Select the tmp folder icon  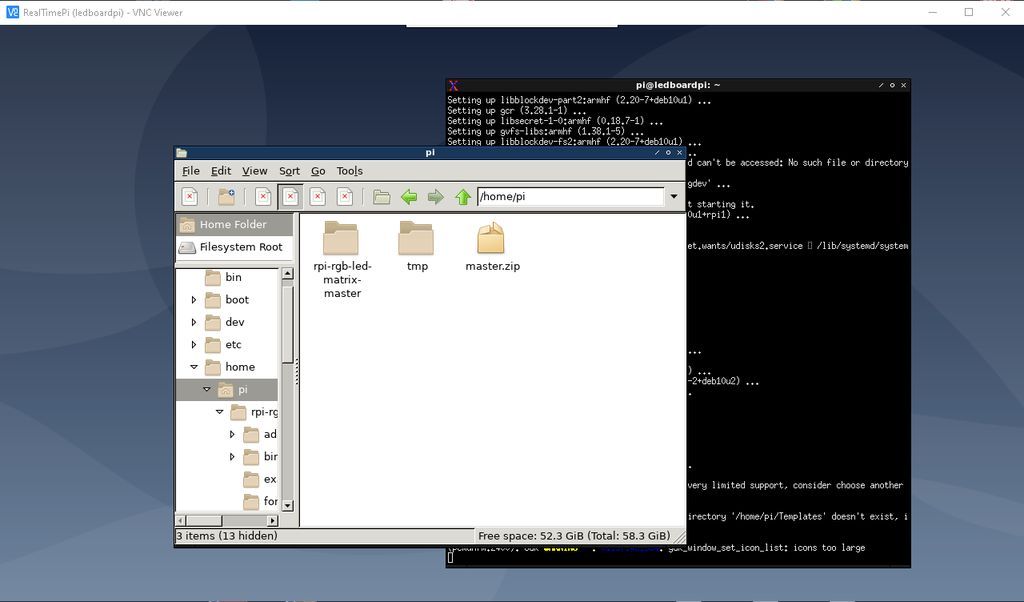(x=416, y=239)
